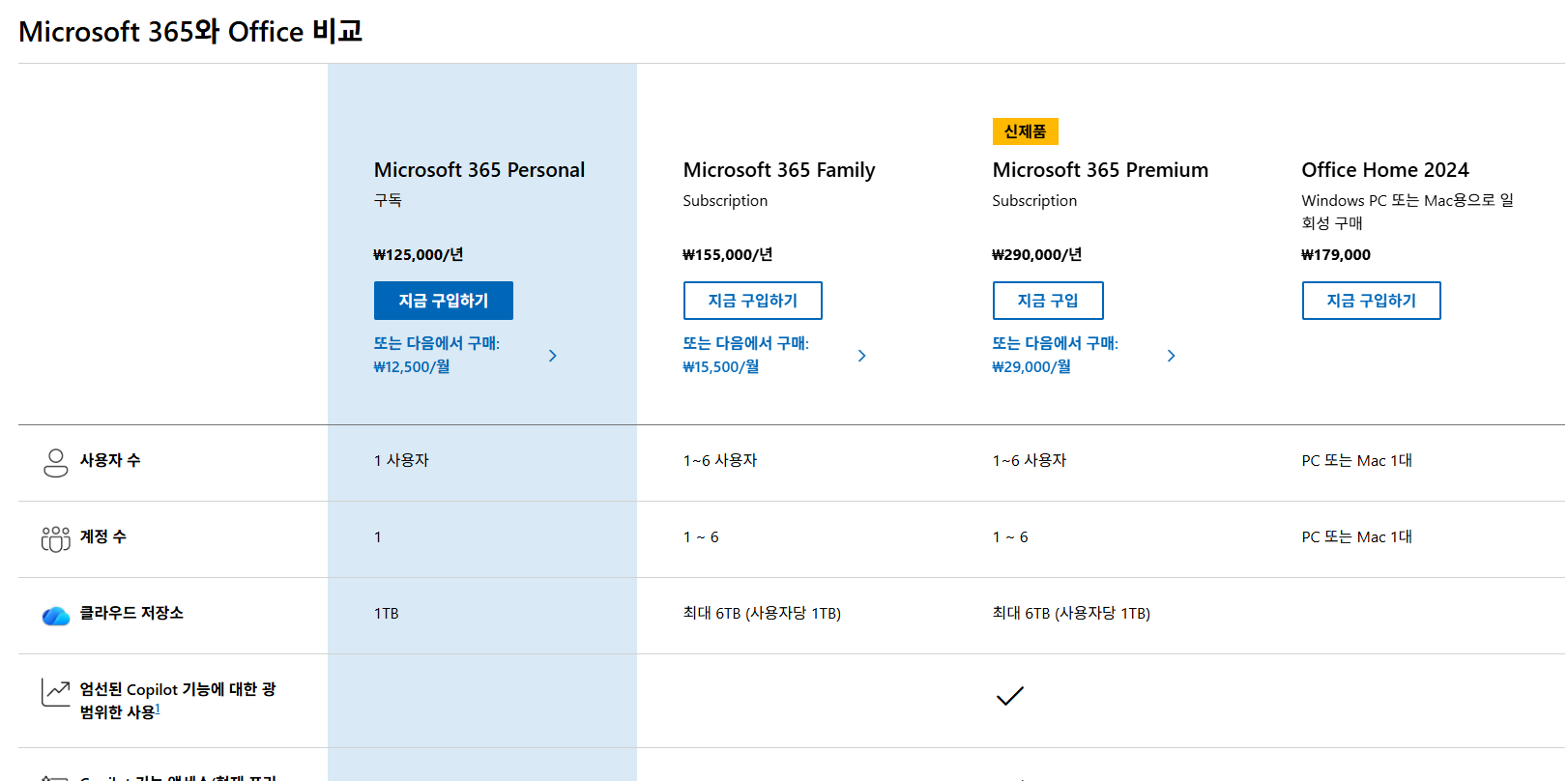Click '1~6 사용자' cell under Premium
Image resolution: width=1568 pixels, height=781 pixels.
(x=1030, y=460)
